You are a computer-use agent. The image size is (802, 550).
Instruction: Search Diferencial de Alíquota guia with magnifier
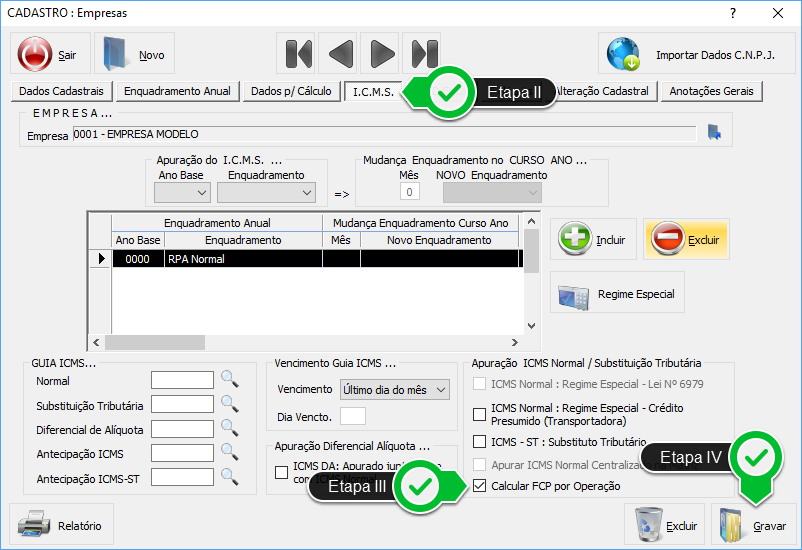(230, 429)
